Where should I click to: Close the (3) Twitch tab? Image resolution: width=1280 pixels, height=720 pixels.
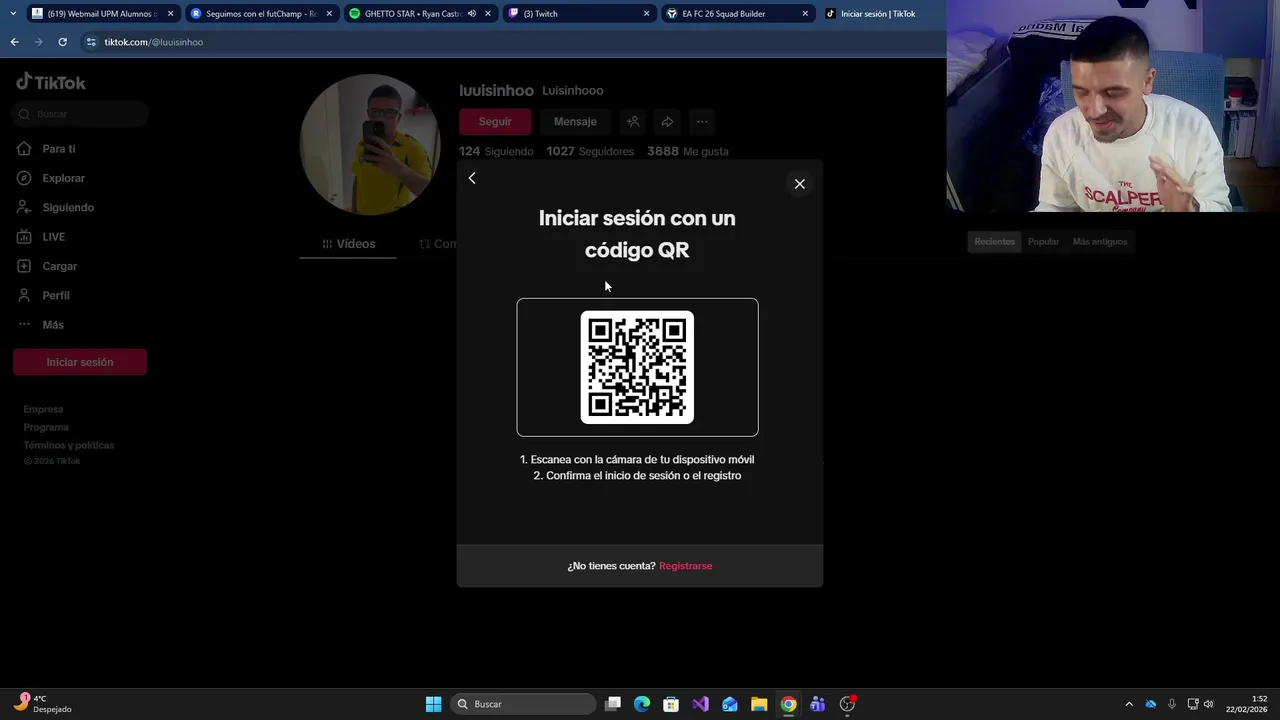coord(646,14)
